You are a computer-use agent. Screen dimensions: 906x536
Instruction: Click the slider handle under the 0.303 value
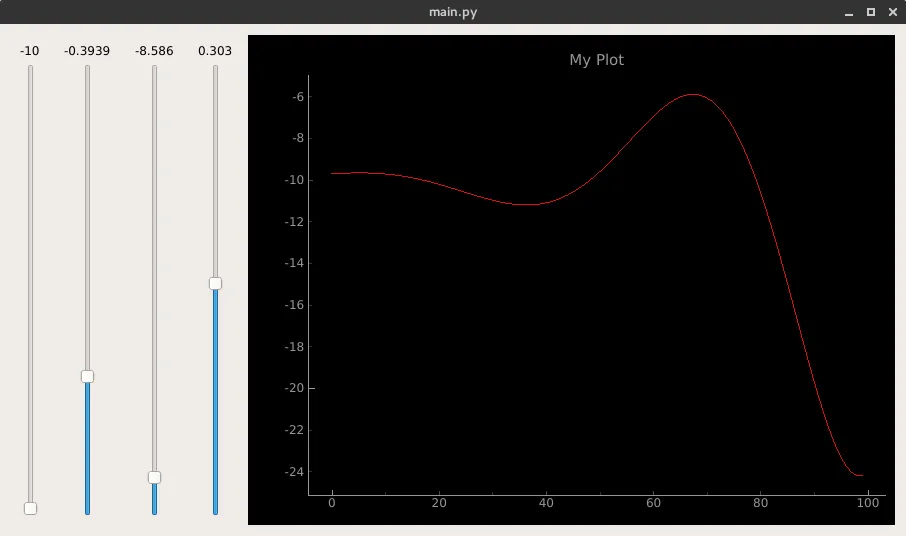tap(215, 283)
